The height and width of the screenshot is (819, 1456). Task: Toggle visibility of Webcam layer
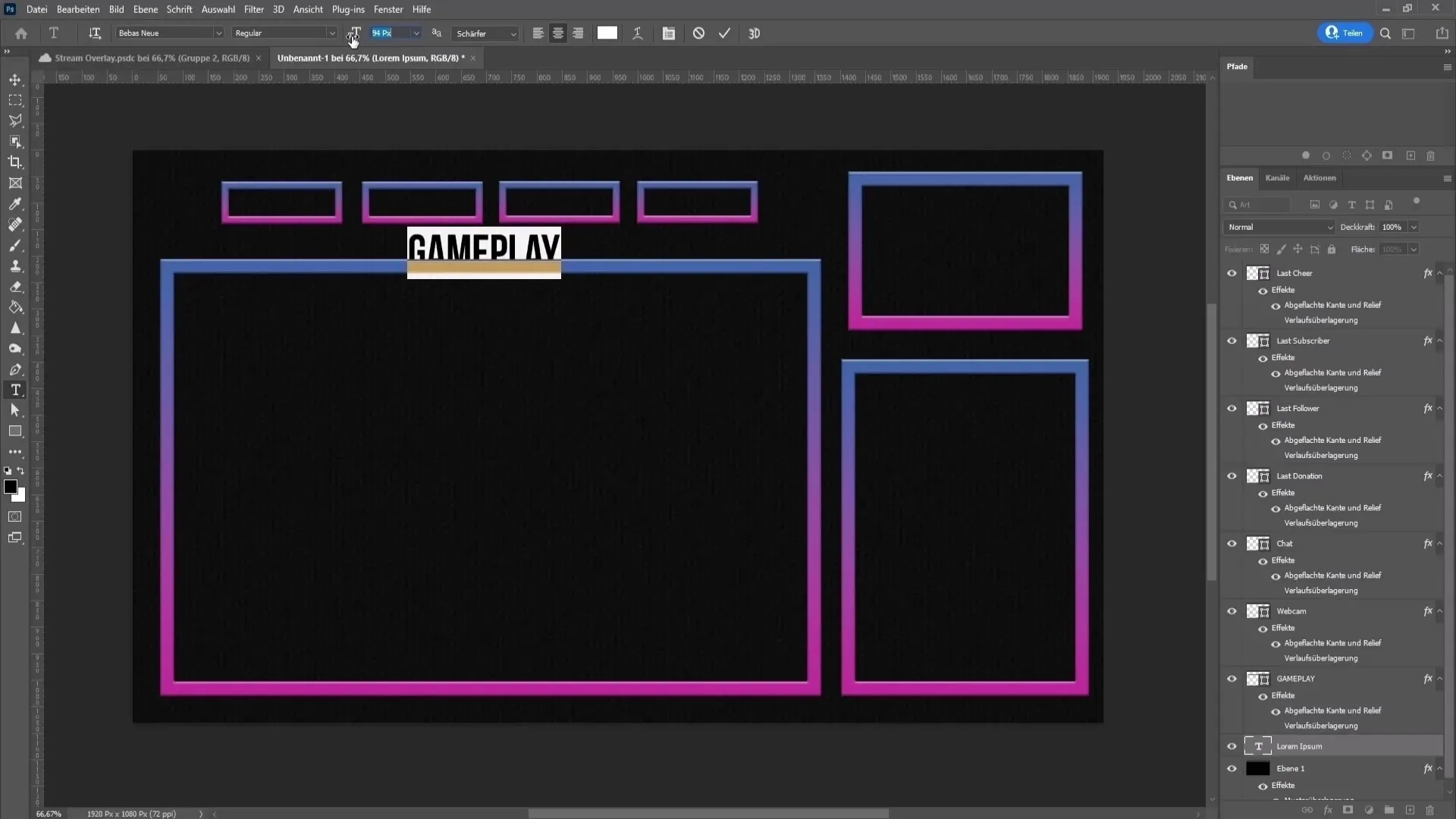point(1232,611)
